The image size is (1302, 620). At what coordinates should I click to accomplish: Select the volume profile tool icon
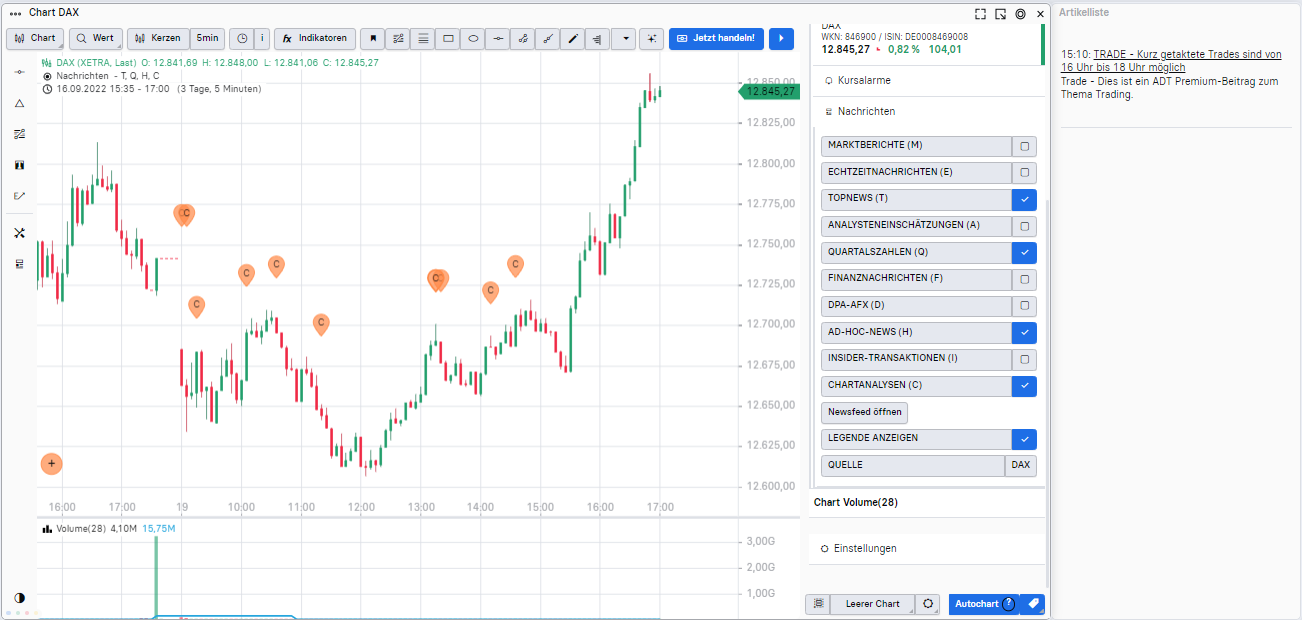tap(598, 39)
